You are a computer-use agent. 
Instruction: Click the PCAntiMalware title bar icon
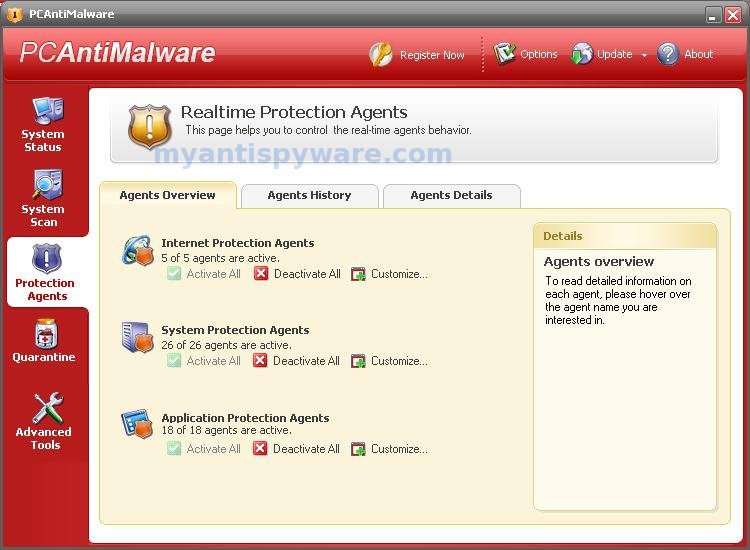point(15,14)
